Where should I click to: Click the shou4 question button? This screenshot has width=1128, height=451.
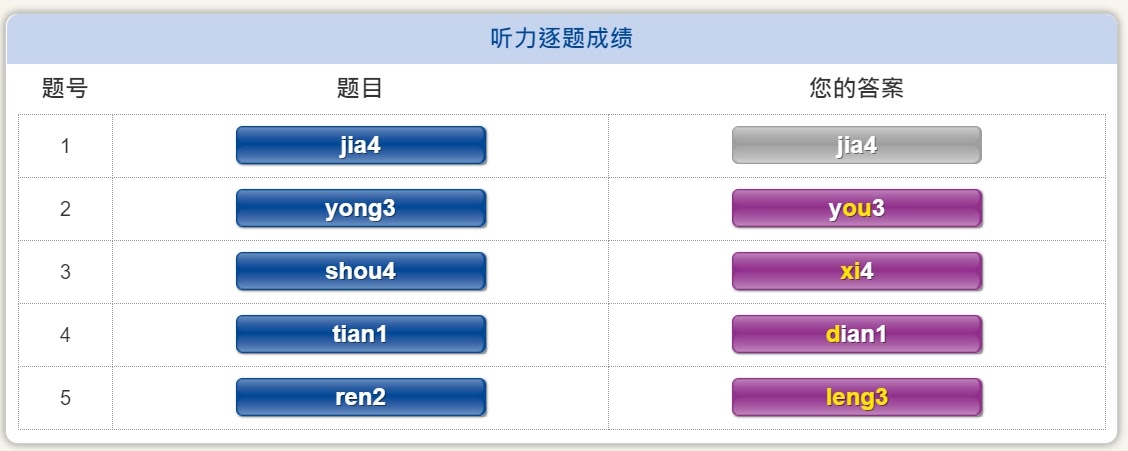coord(361,271)
